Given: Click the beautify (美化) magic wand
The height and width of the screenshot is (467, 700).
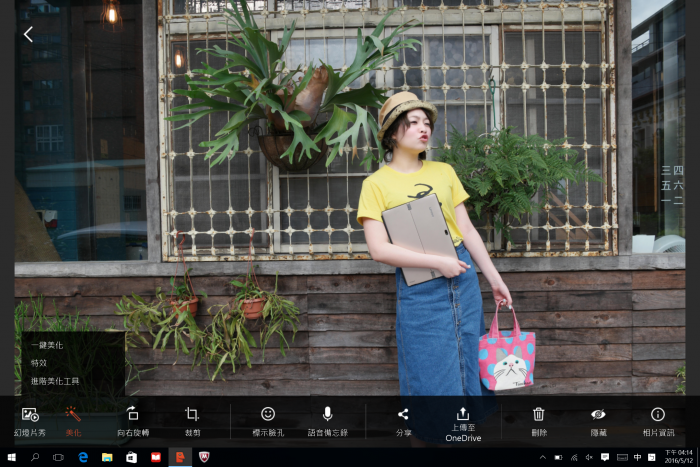Looking at the screenshot, I should 73,420.
